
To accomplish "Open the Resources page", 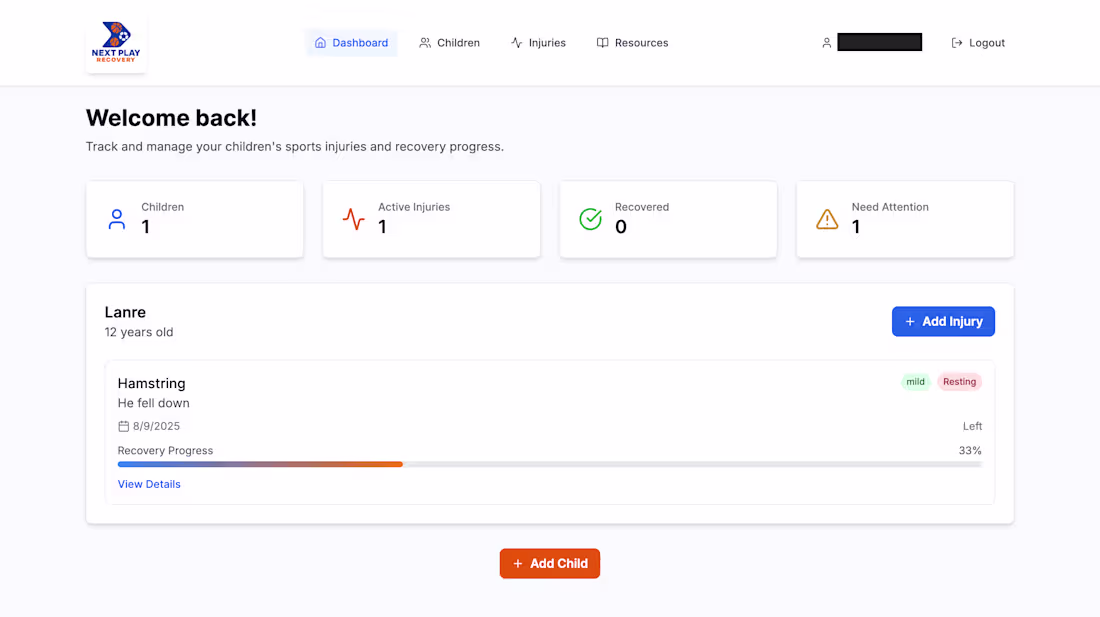I will pyautogui.click(x=632, y=43).
